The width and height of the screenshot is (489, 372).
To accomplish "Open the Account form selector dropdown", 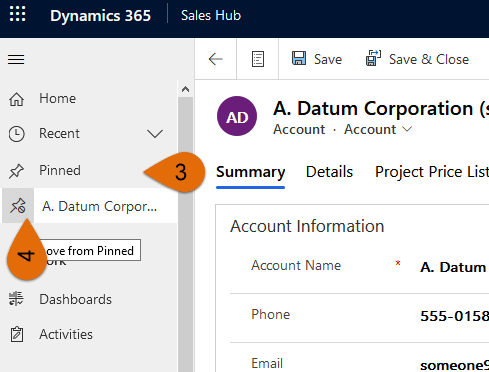I will pyautogui.click(x=378, y=129).
